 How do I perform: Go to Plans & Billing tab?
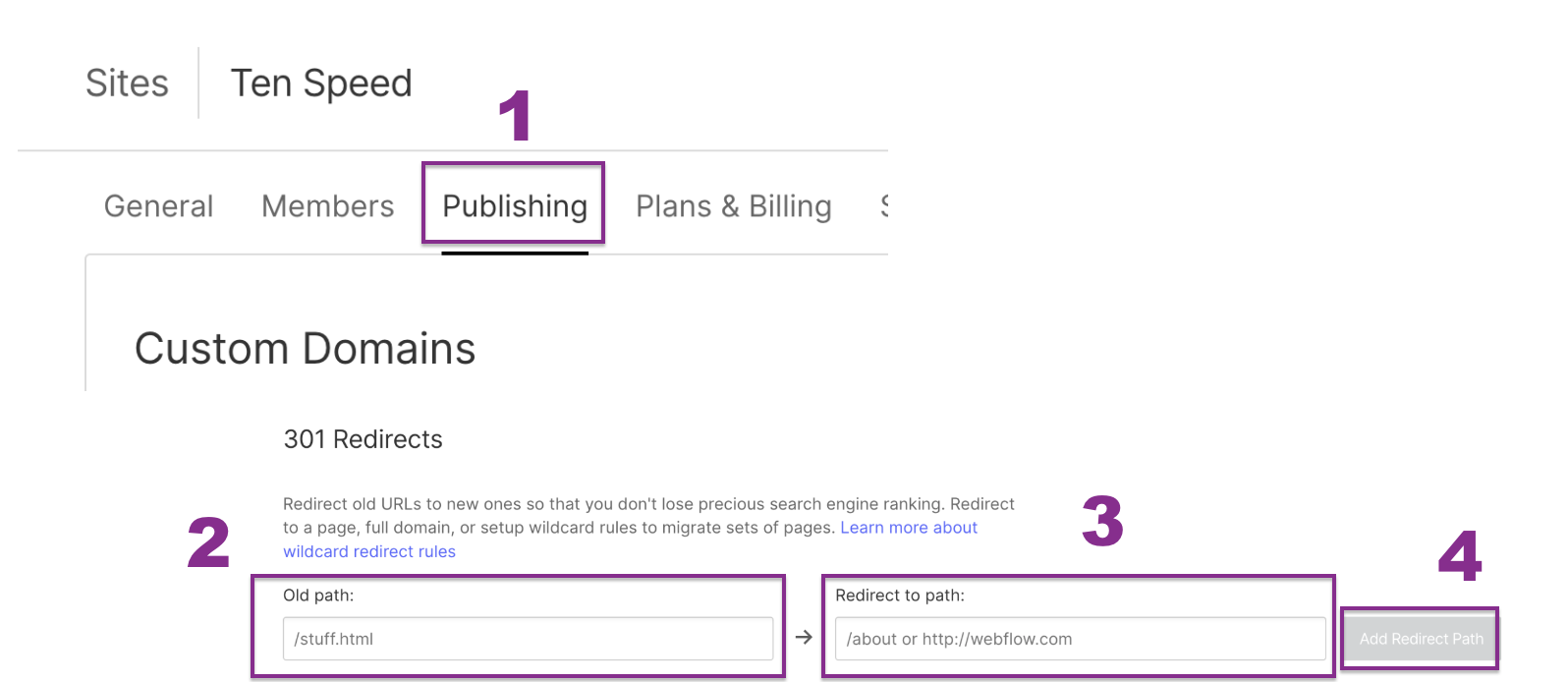[x=733, y=206]
